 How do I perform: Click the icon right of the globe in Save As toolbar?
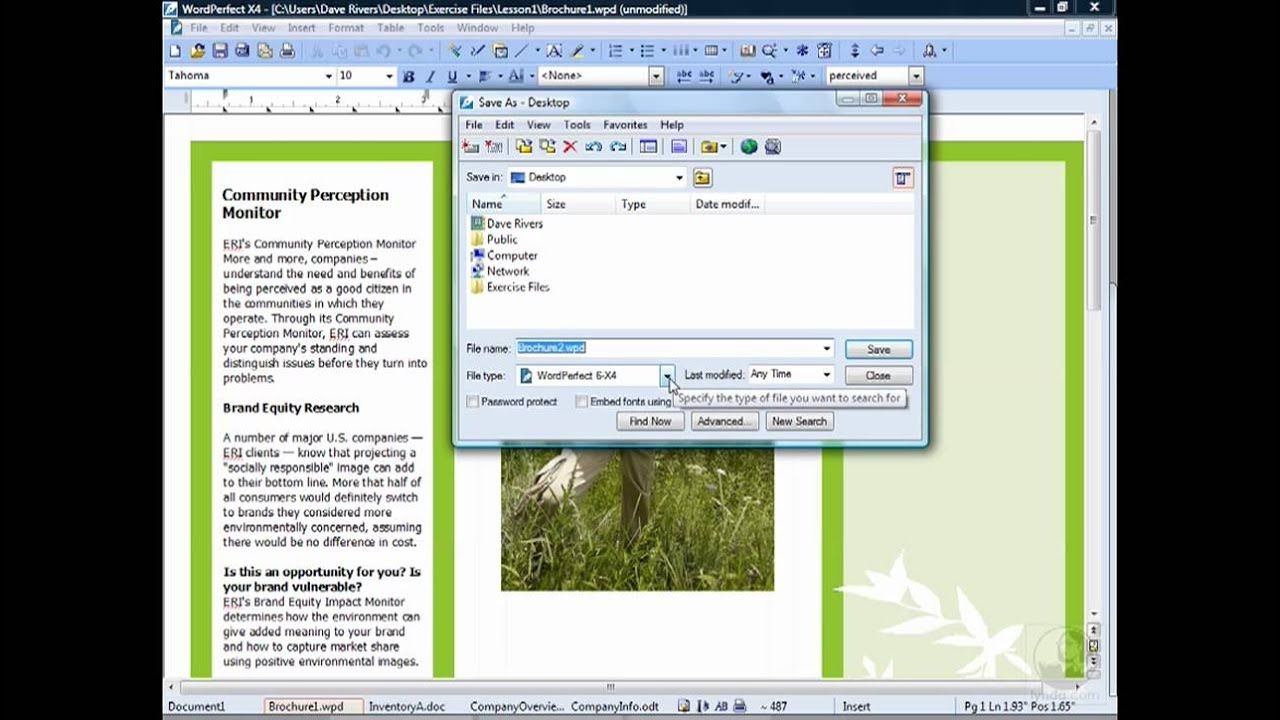(x=773, y=147)
